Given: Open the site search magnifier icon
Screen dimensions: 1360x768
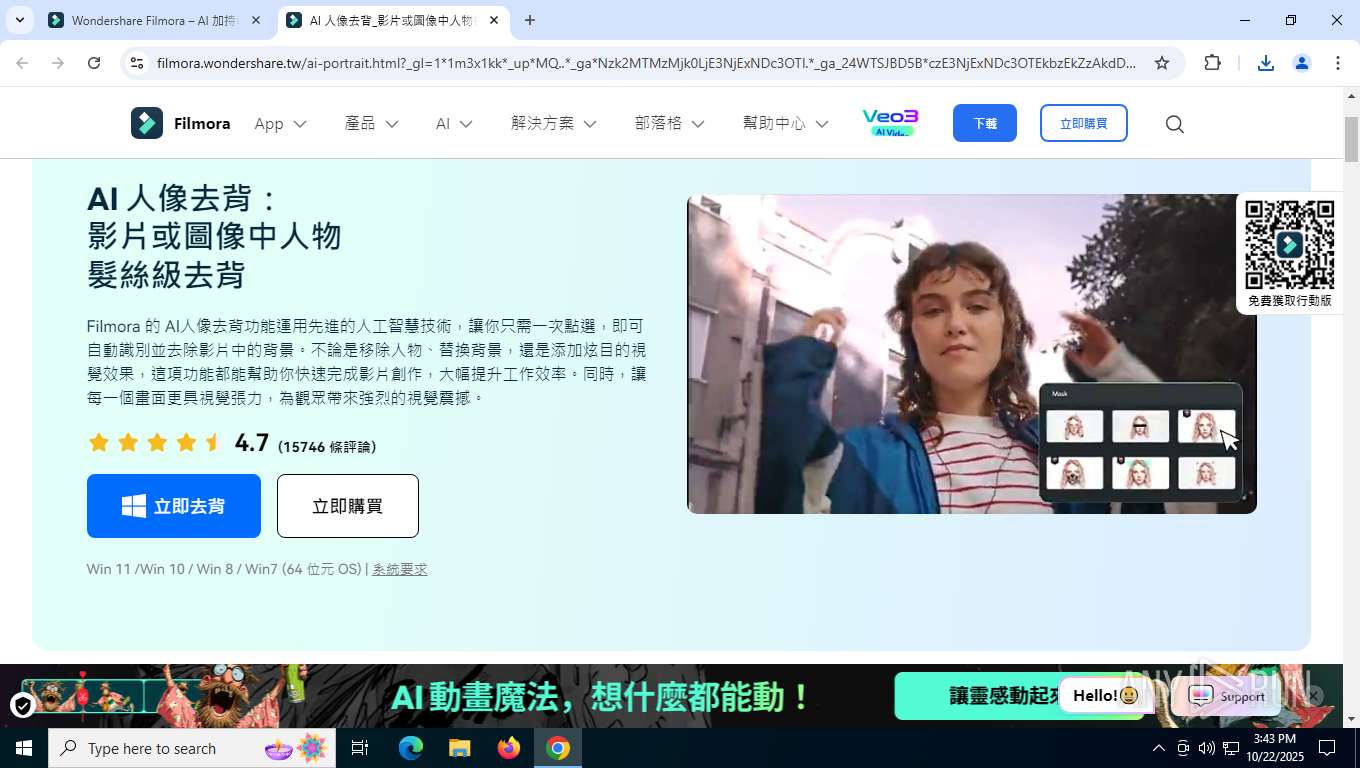Looking at the screenshot, I should (1175, 124).
